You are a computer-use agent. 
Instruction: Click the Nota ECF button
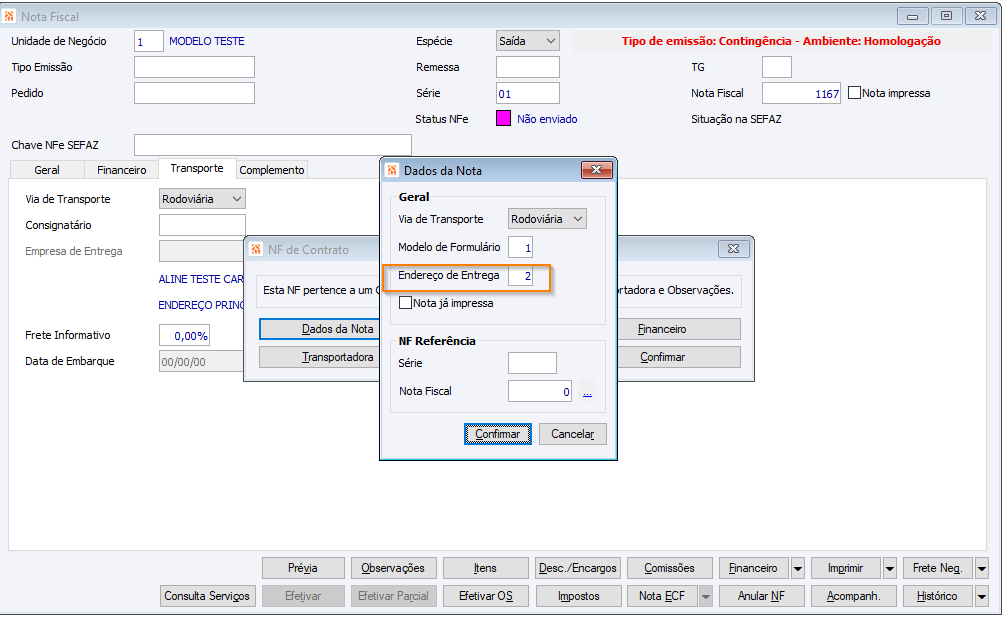(x=662, y=596)
